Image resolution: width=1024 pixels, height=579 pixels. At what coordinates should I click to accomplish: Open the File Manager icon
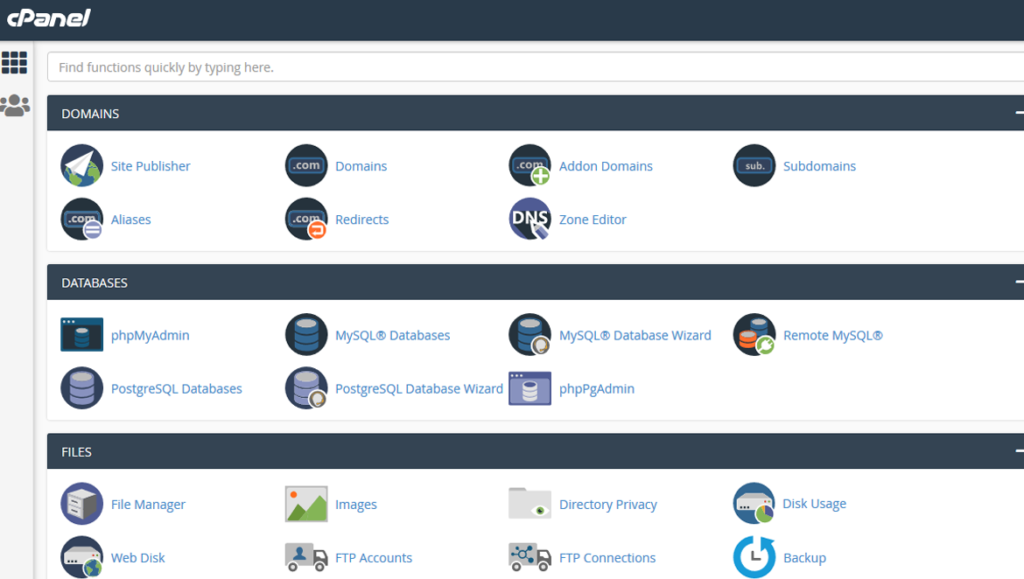click(82, 503)
